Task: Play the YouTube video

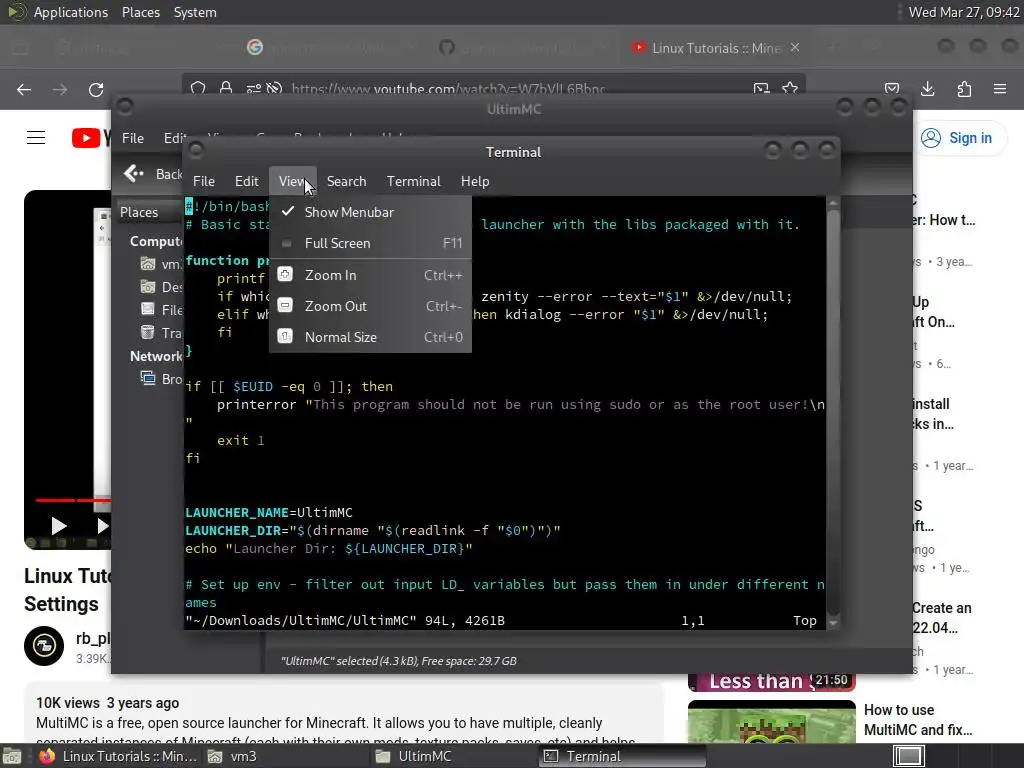Action: click(59, 526)
